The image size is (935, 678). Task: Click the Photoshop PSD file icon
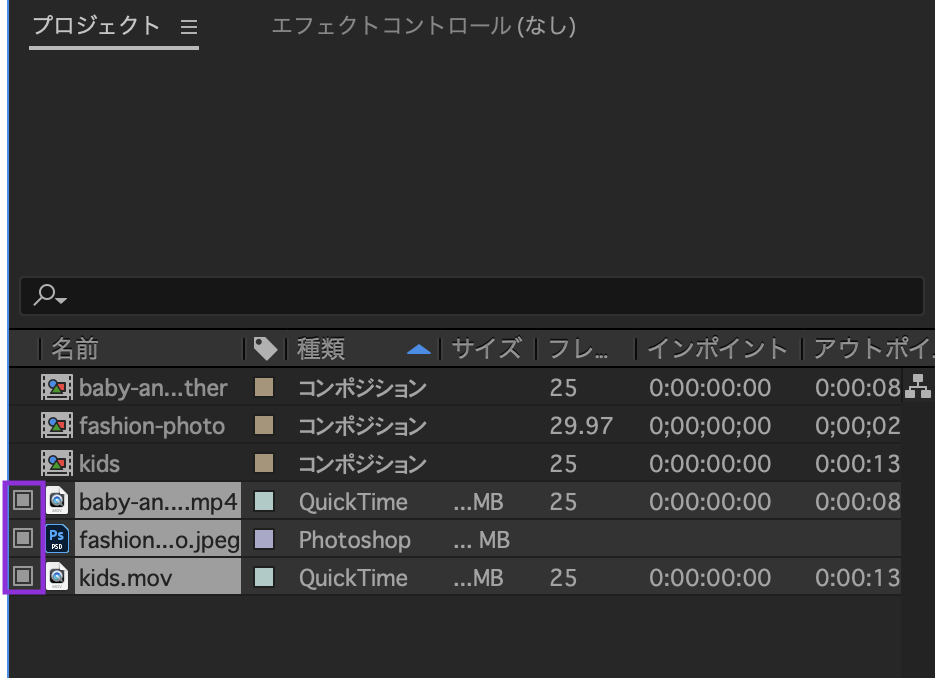point(58,540)
